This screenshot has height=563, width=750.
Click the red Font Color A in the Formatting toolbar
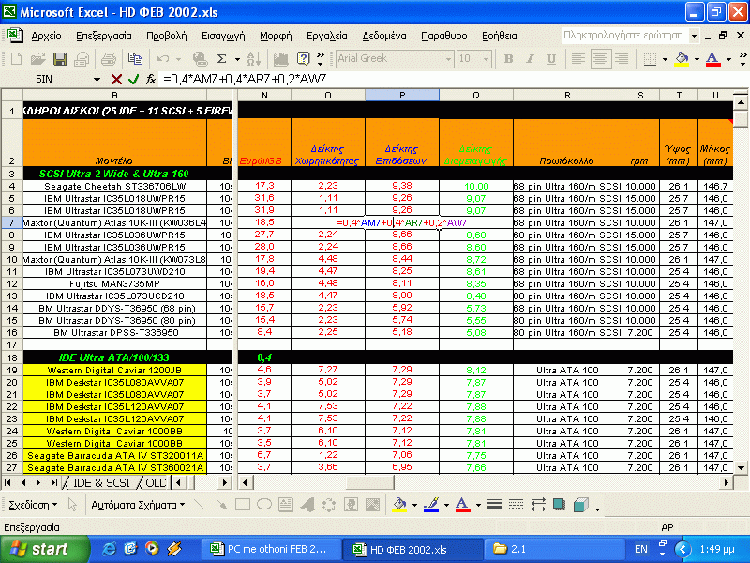click(713, 59)
